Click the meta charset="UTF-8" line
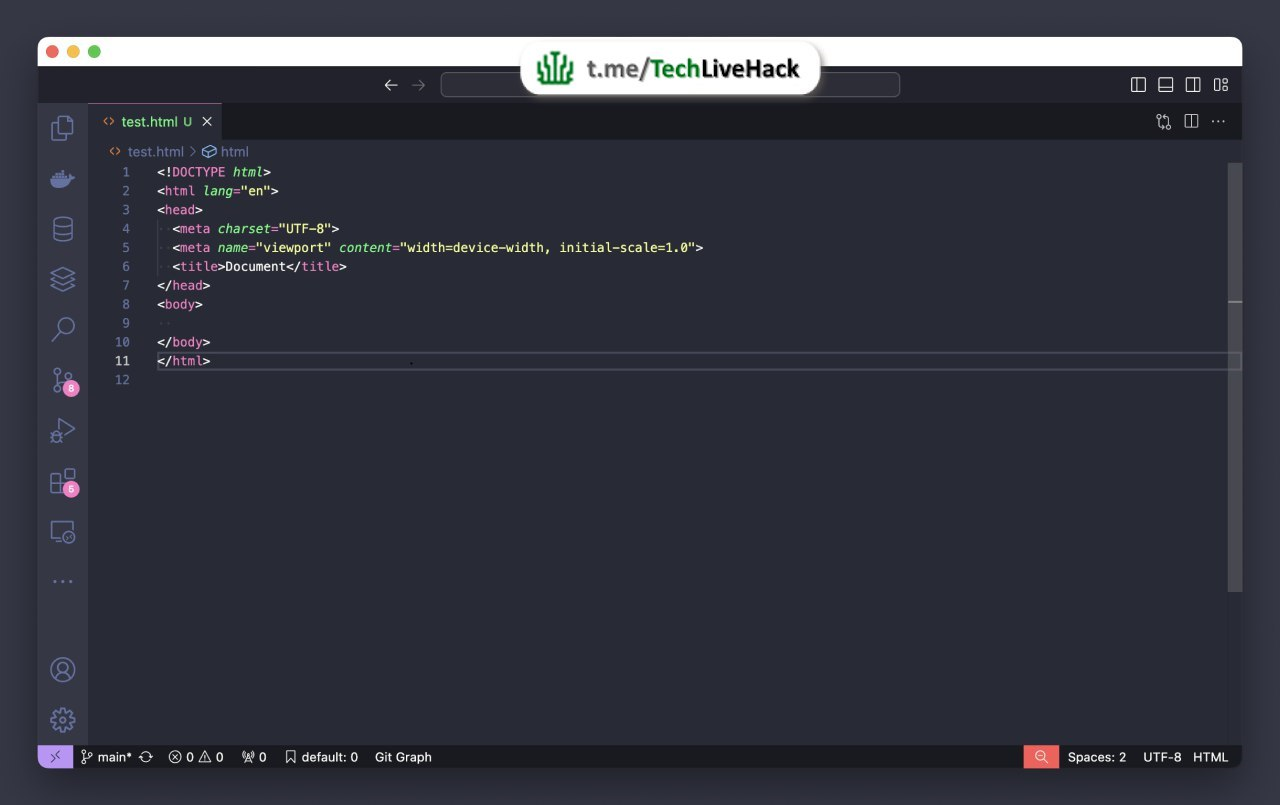Screen dimensions: 1280x805 [256, 229]
